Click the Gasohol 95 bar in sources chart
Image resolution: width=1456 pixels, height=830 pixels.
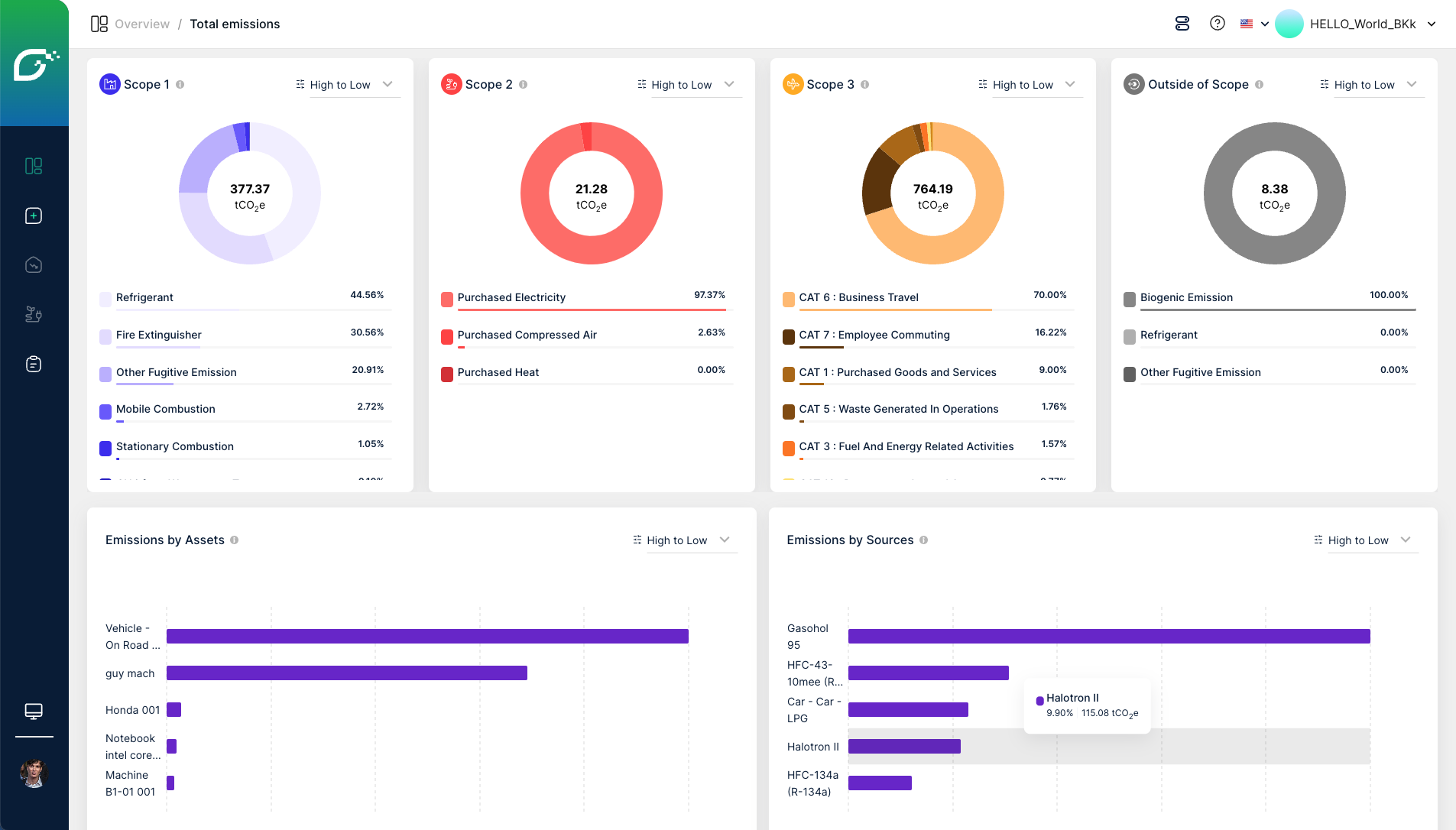click(1108, 636)
